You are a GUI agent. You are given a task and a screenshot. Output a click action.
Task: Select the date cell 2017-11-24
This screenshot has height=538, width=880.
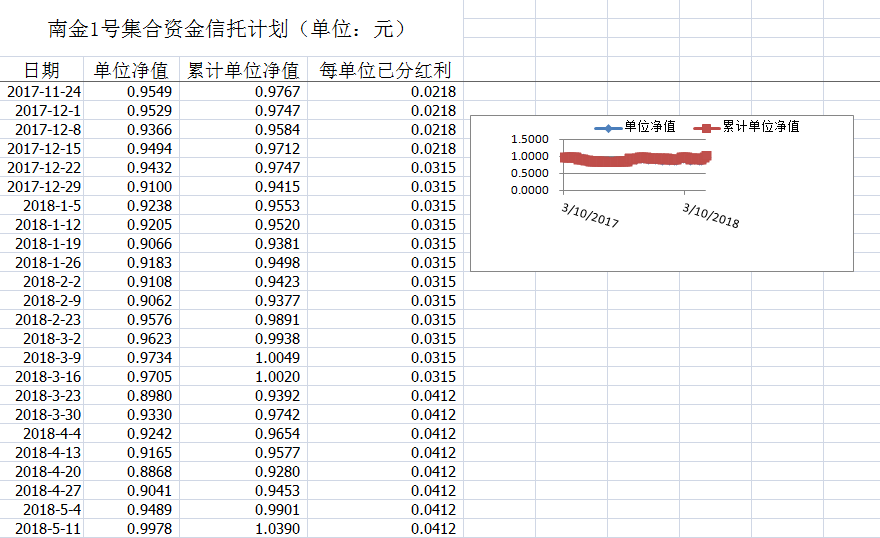pyautogui.click(x=44, y=92)
